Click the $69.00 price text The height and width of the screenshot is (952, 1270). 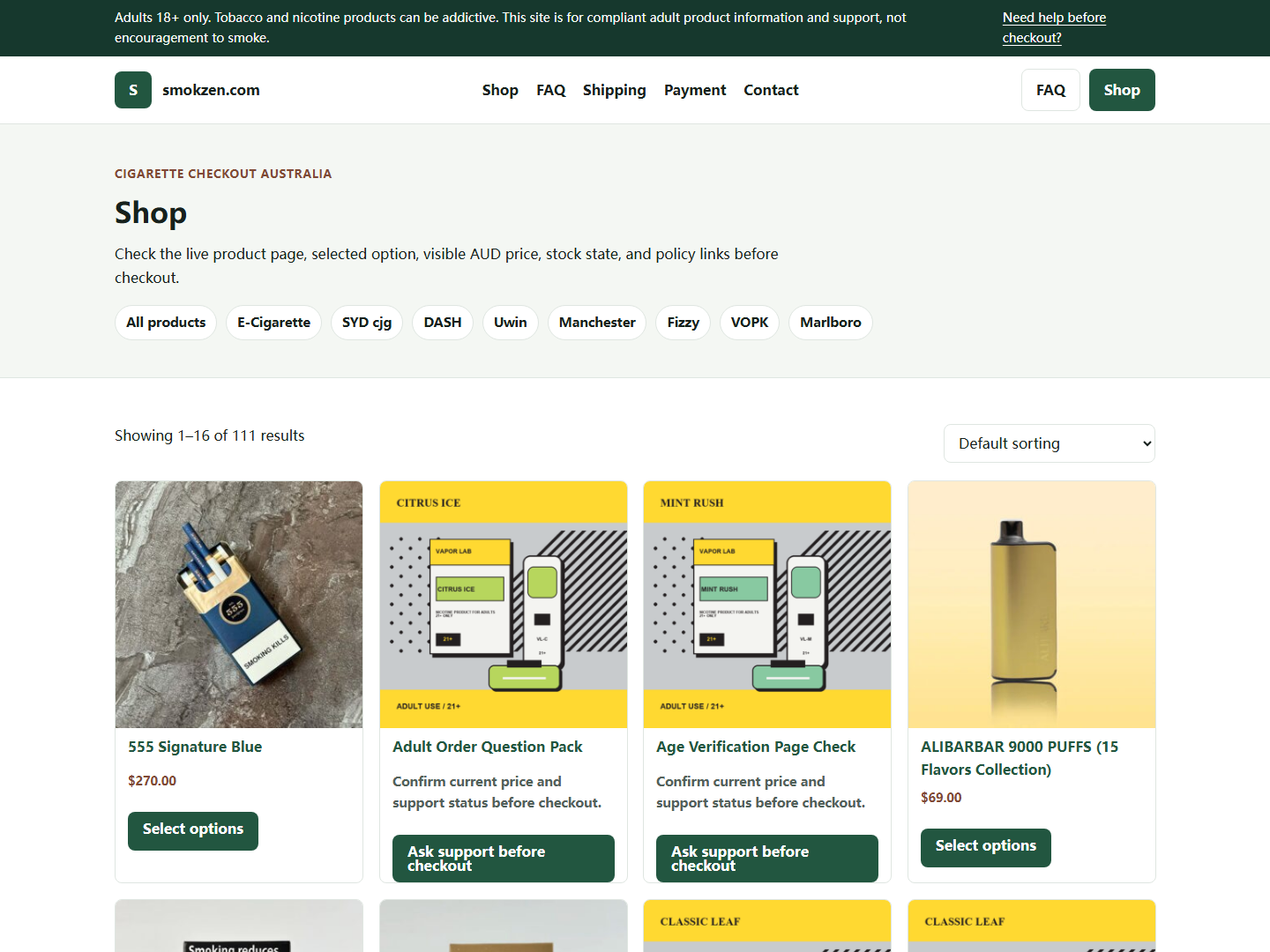coord(941,798)
